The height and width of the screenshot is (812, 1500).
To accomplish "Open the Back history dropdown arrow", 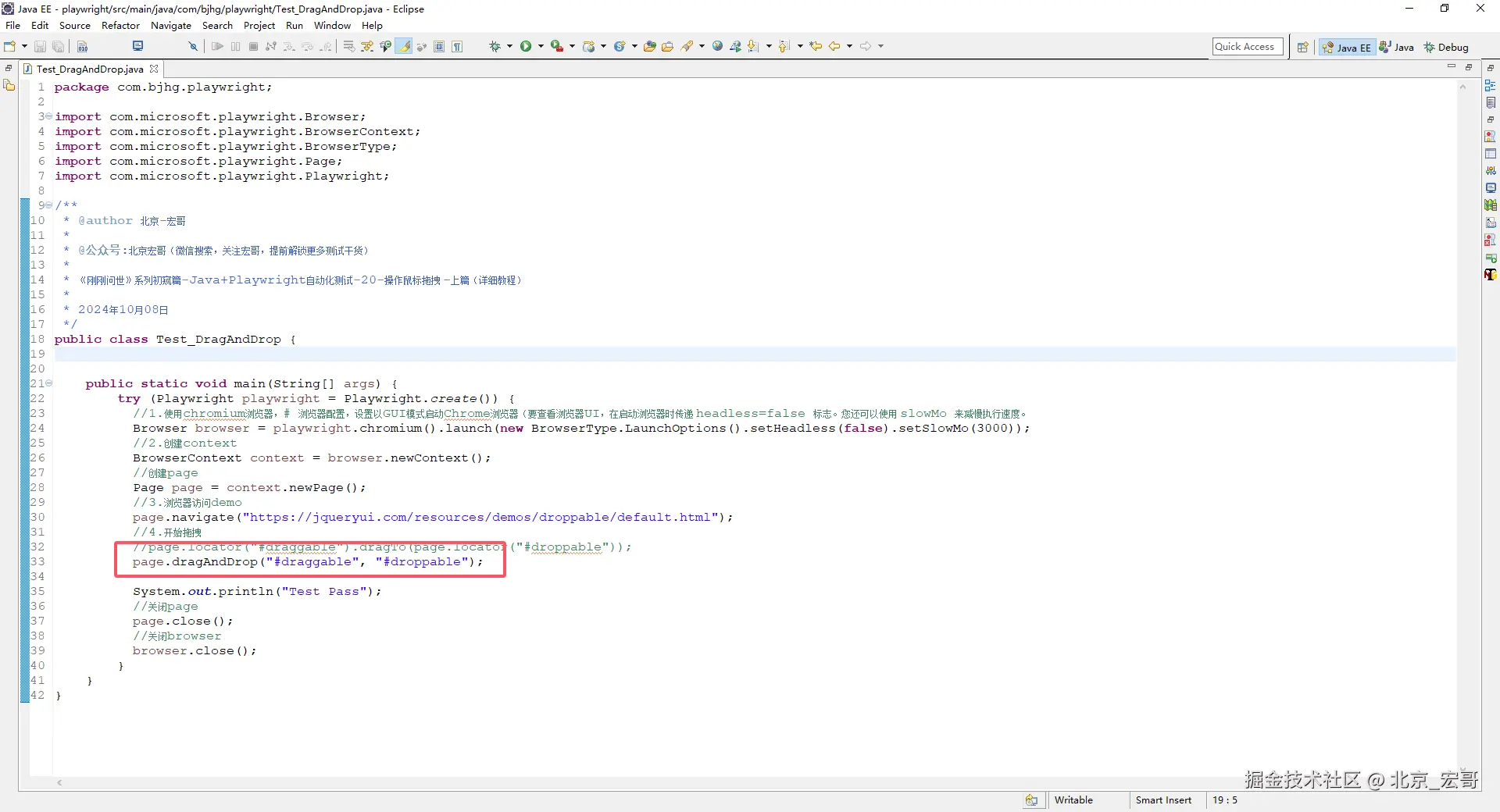I will tap(849, 46).
